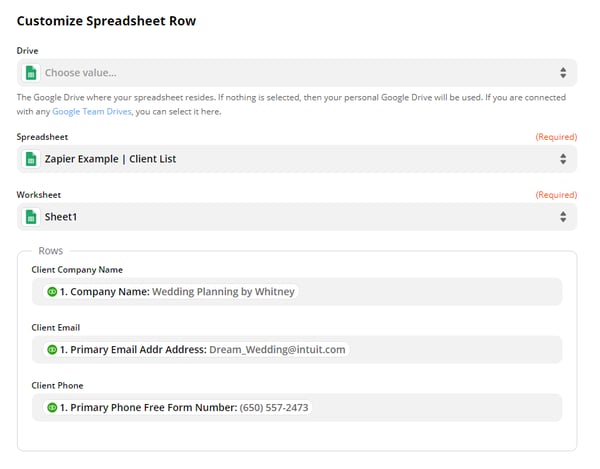This screenshot has width=600, height=469.
Task: Click QuickBooks icon in Company Name pill
Action: coord(52,292)
